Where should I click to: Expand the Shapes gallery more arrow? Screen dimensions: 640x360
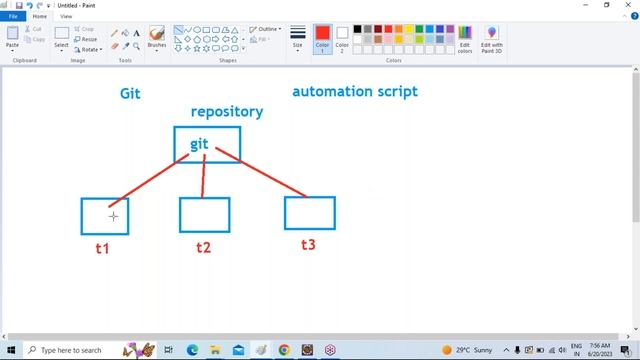pyautogui.click(x=244, y=49)
